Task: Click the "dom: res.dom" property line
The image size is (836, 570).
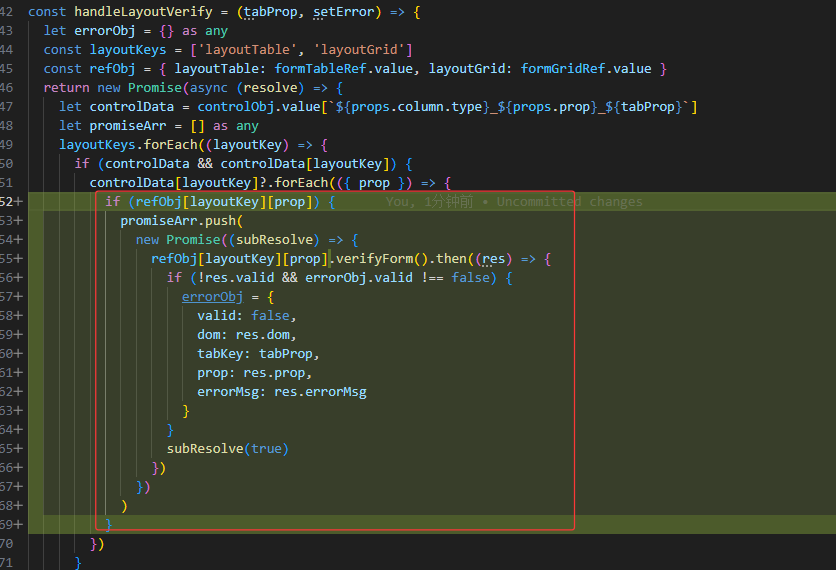Action: 247,335
